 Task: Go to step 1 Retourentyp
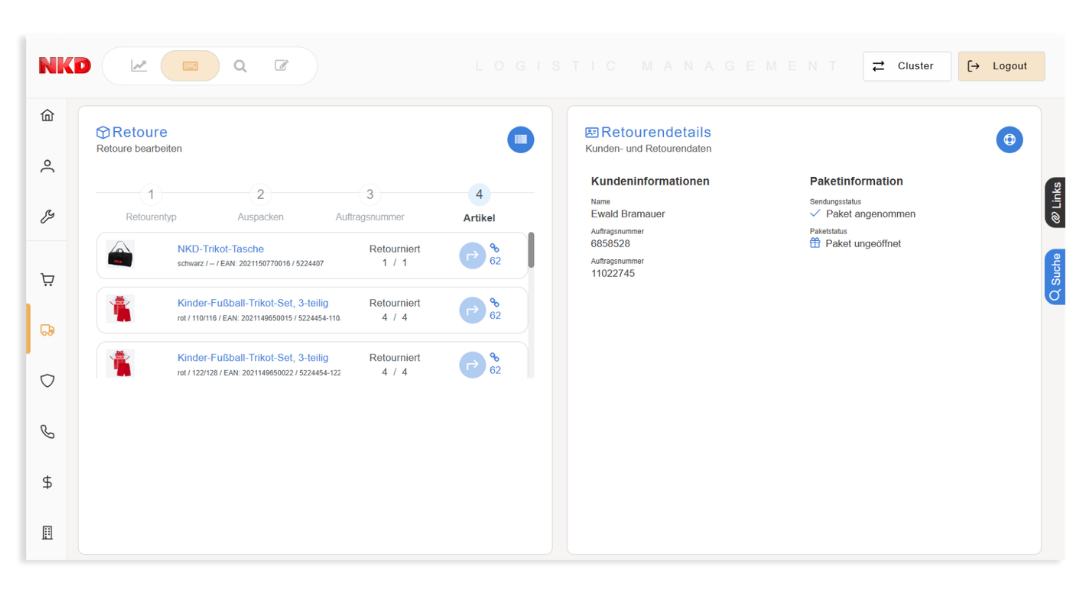pos(151,195)
